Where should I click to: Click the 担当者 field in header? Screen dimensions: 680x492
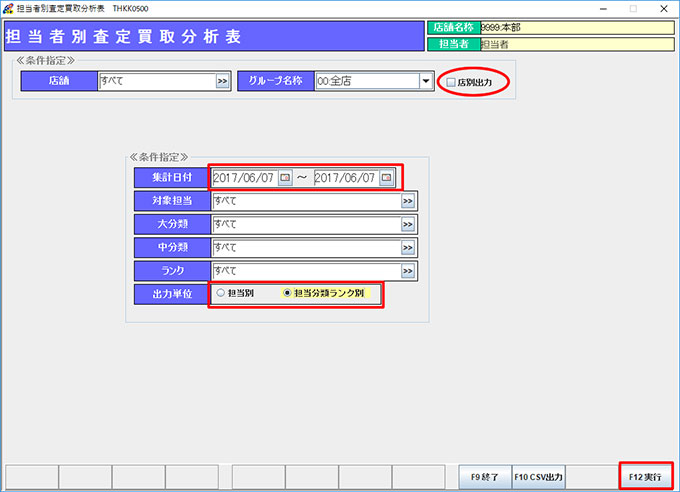tap(577, 44)
